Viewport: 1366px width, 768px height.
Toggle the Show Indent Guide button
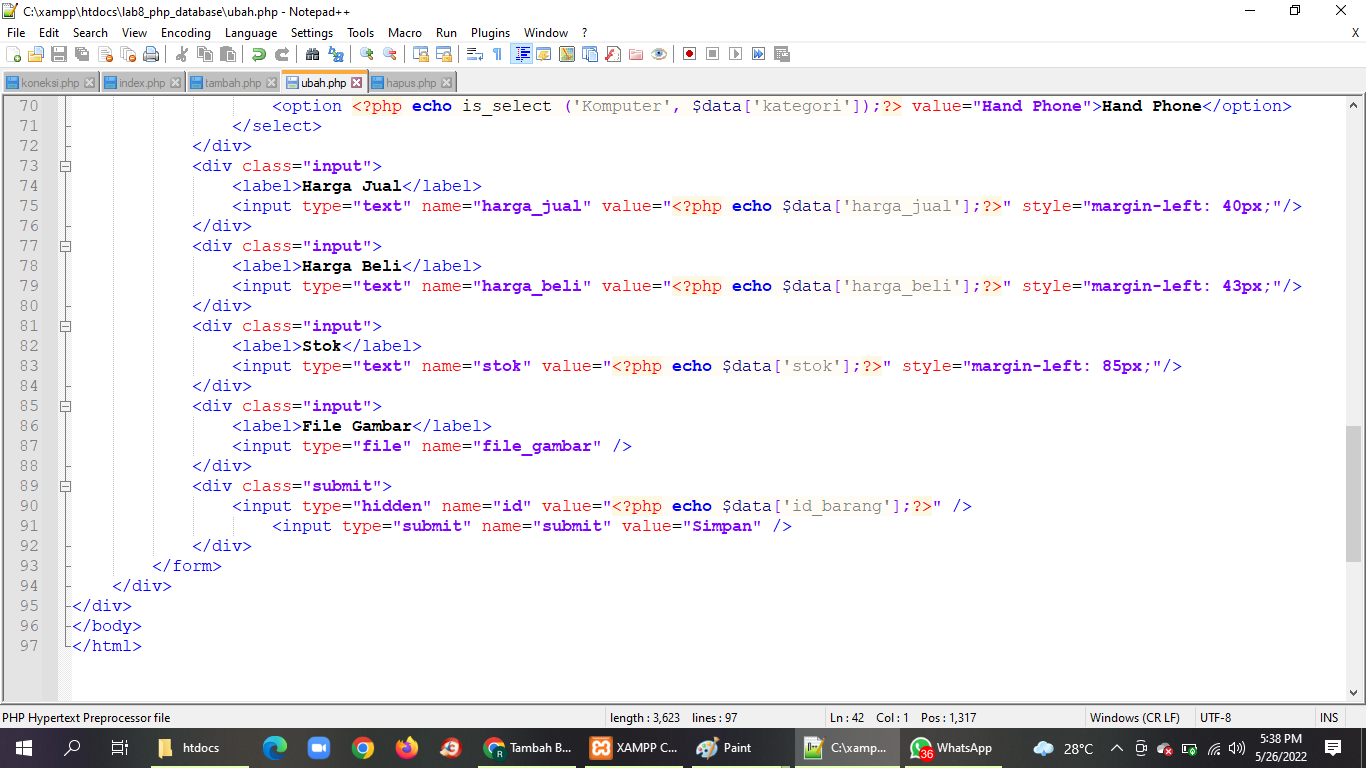[521, 53]
